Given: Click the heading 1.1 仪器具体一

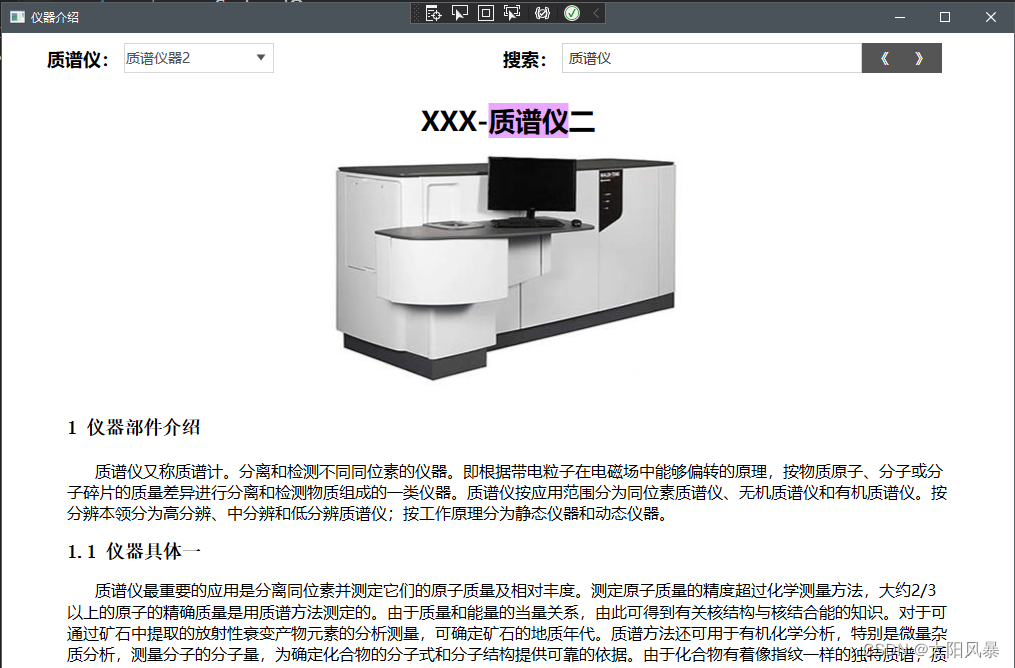Looking at the screenshot, I should (x=134, y=551).
